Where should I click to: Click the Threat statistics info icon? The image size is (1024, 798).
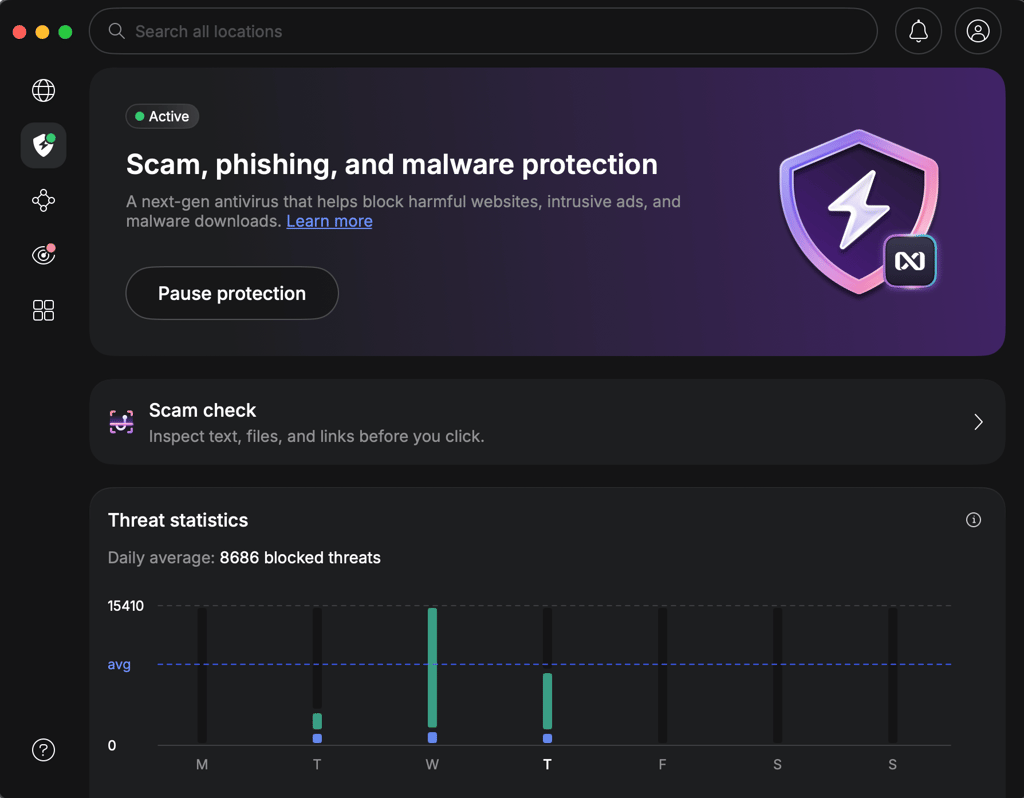(x=973, y=520)
